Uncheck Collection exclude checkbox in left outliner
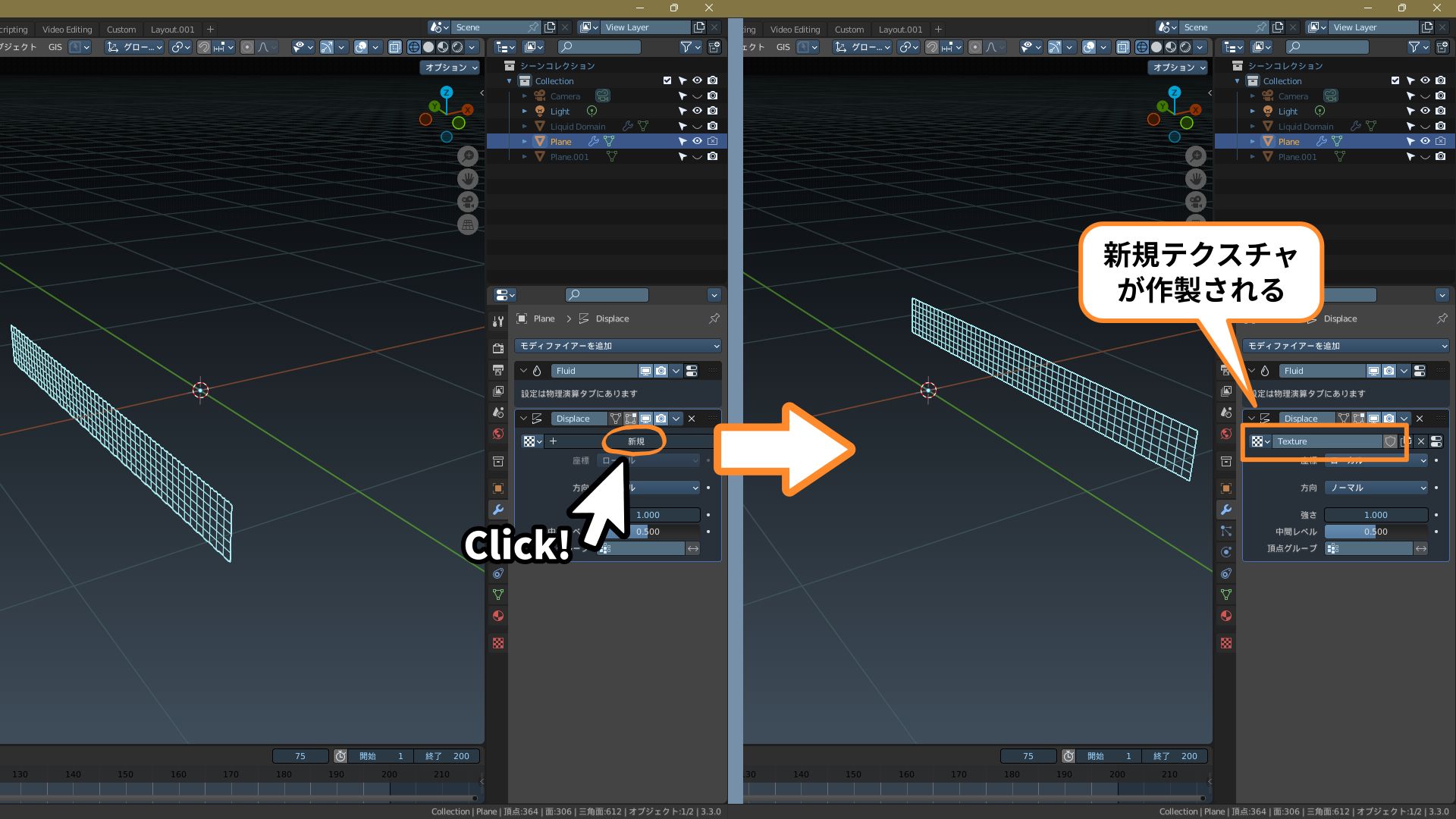Image resolution: width=1456 pixels, height=819 pixels. point(667,80)
